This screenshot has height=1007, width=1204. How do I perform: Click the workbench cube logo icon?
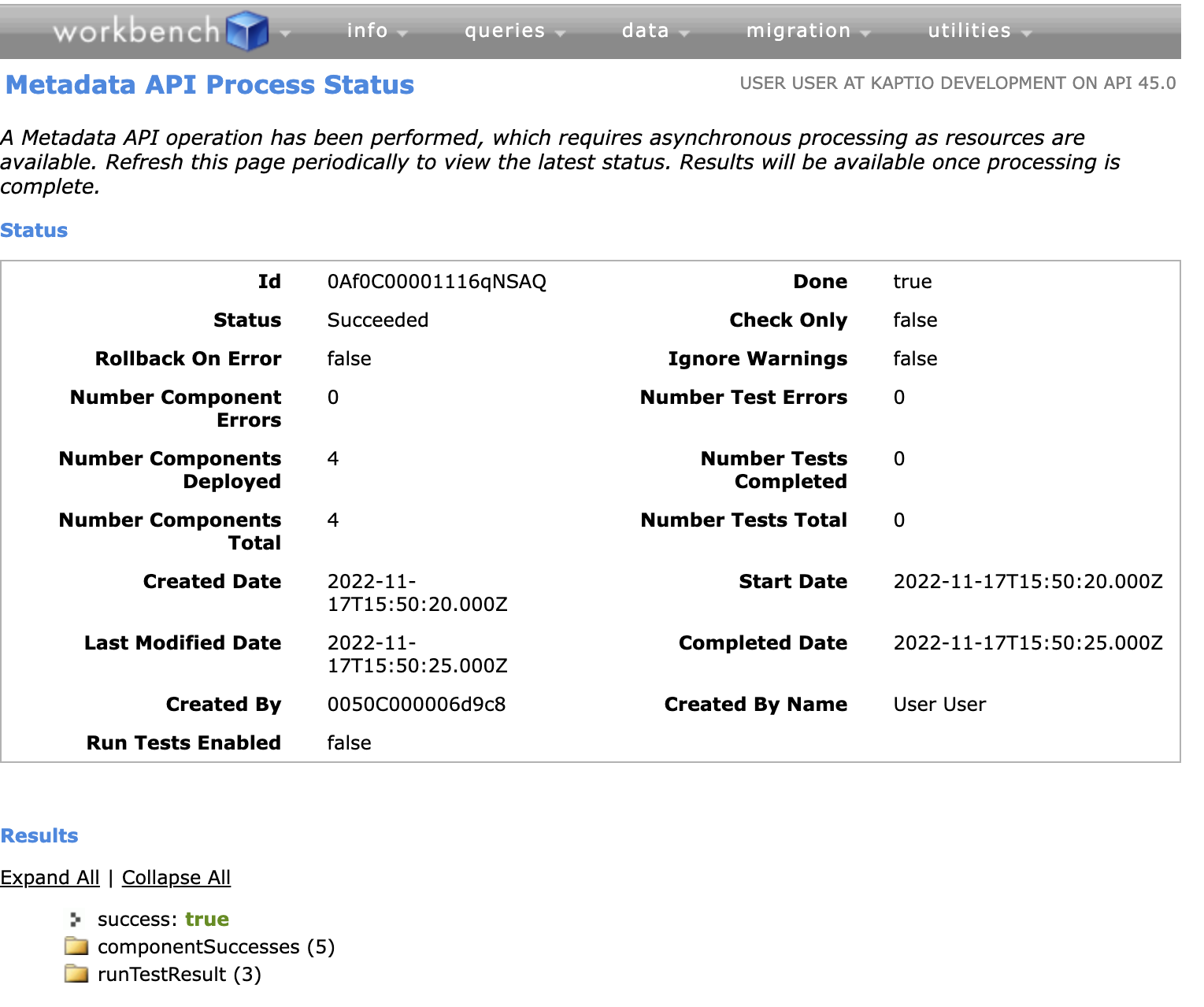point(248,30)
